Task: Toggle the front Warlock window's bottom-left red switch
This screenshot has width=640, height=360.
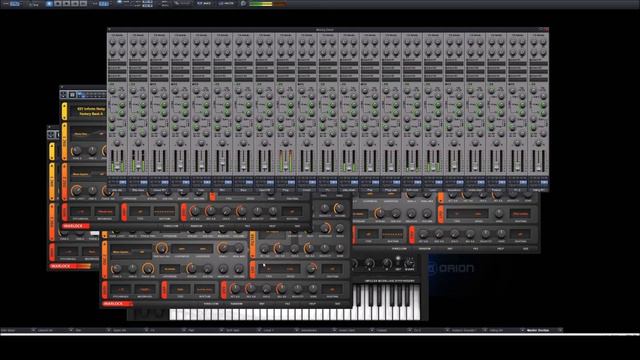Action: point(104,290)
